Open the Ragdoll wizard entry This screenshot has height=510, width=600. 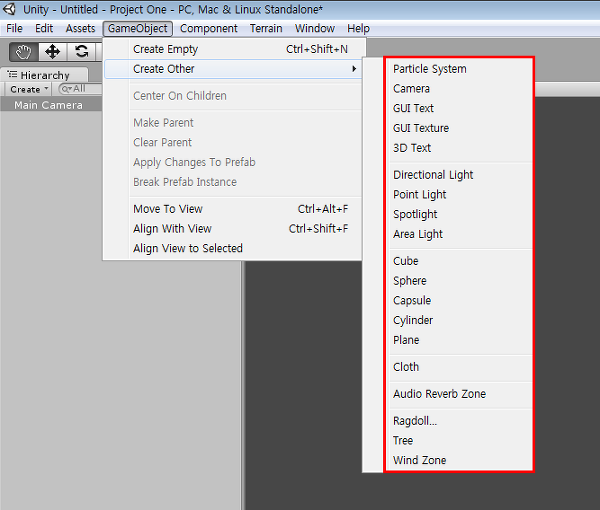coord(458,421)
